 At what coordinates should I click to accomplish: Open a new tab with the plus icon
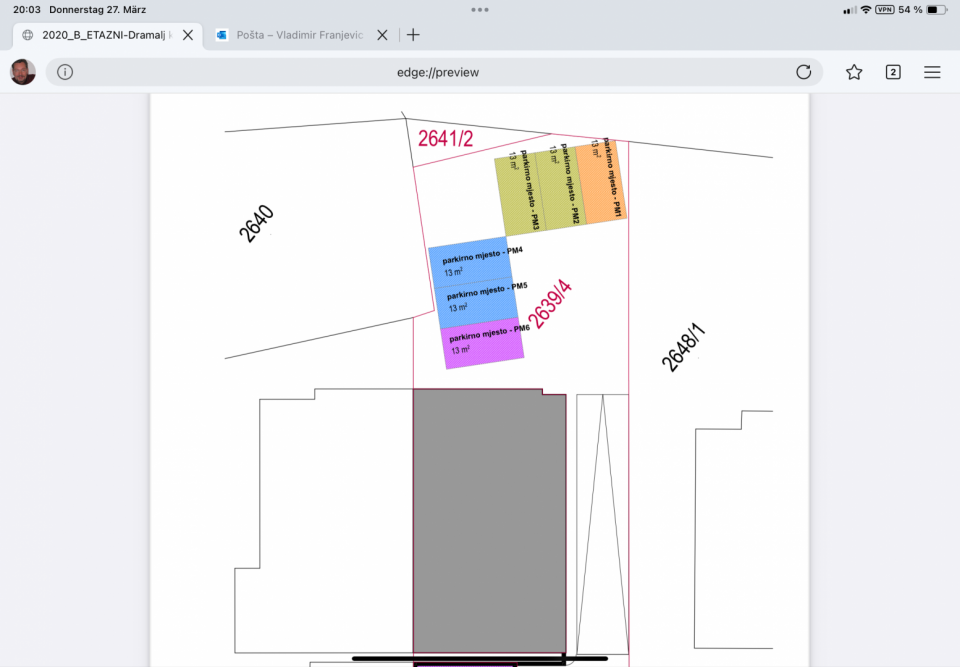click(x=413, y=34)
